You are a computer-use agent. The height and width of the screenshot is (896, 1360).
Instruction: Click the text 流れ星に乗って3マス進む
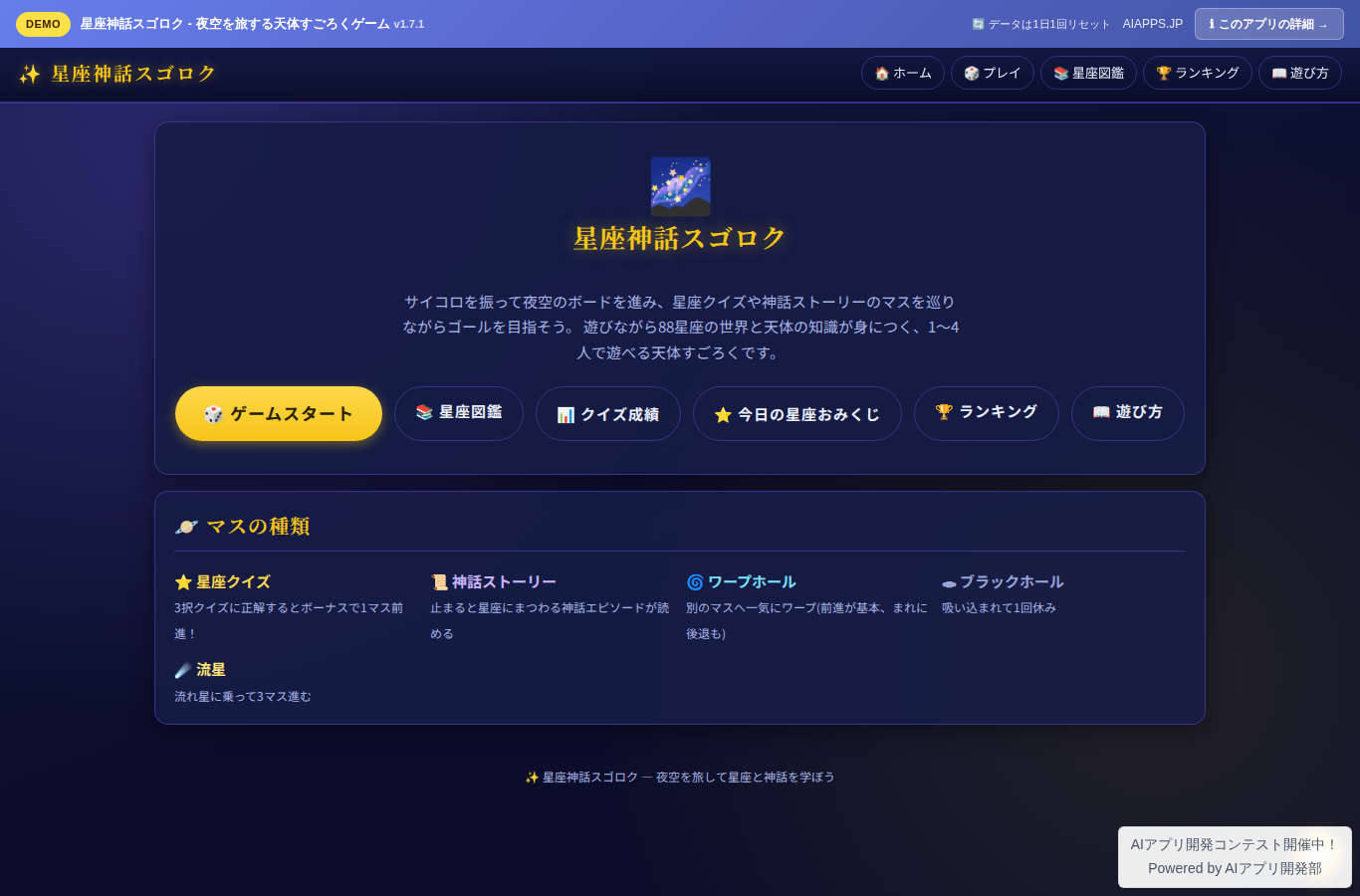pos(243,697)
